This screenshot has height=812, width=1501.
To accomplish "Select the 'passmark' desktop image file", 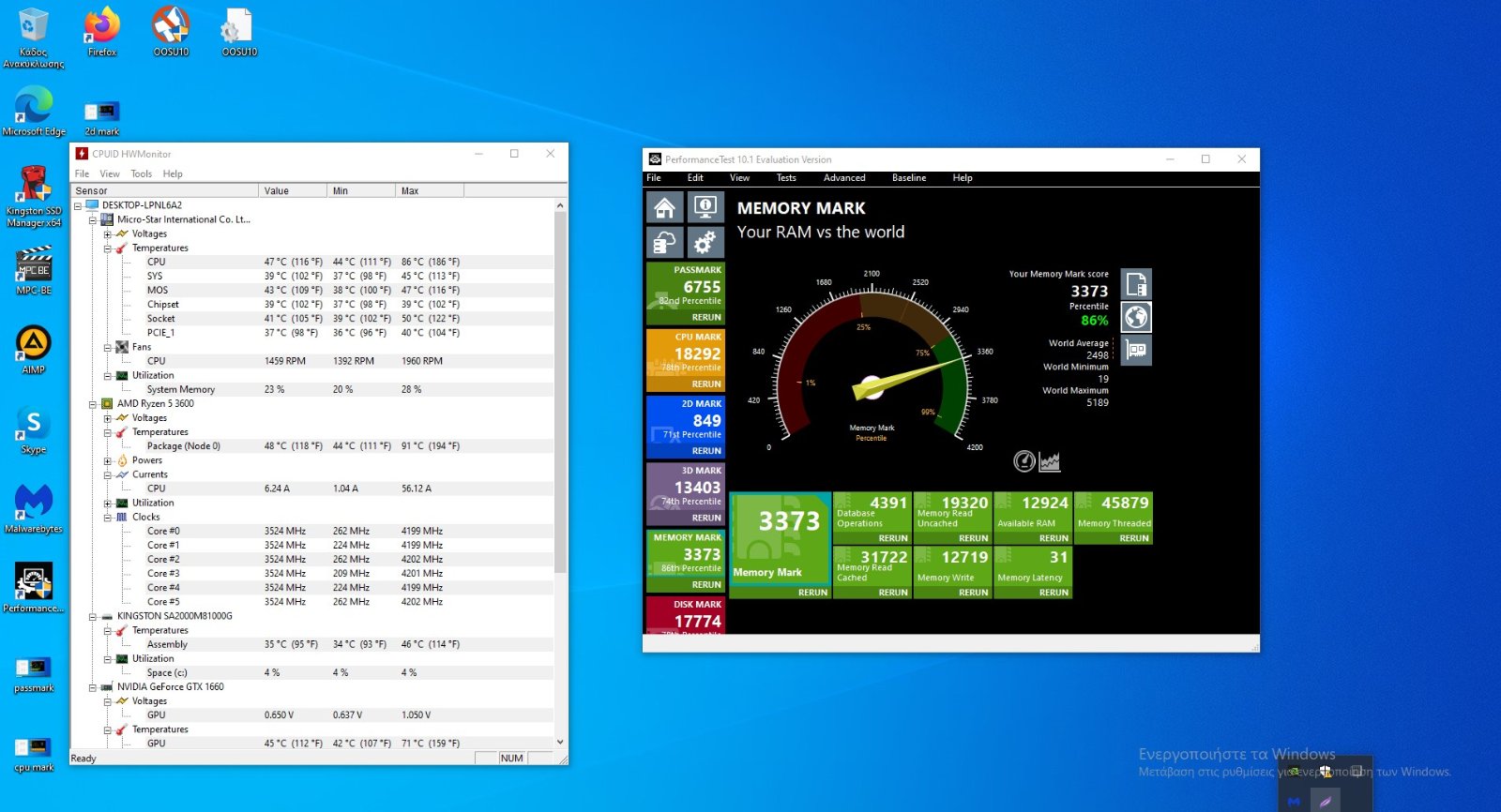I will point(34,674).
